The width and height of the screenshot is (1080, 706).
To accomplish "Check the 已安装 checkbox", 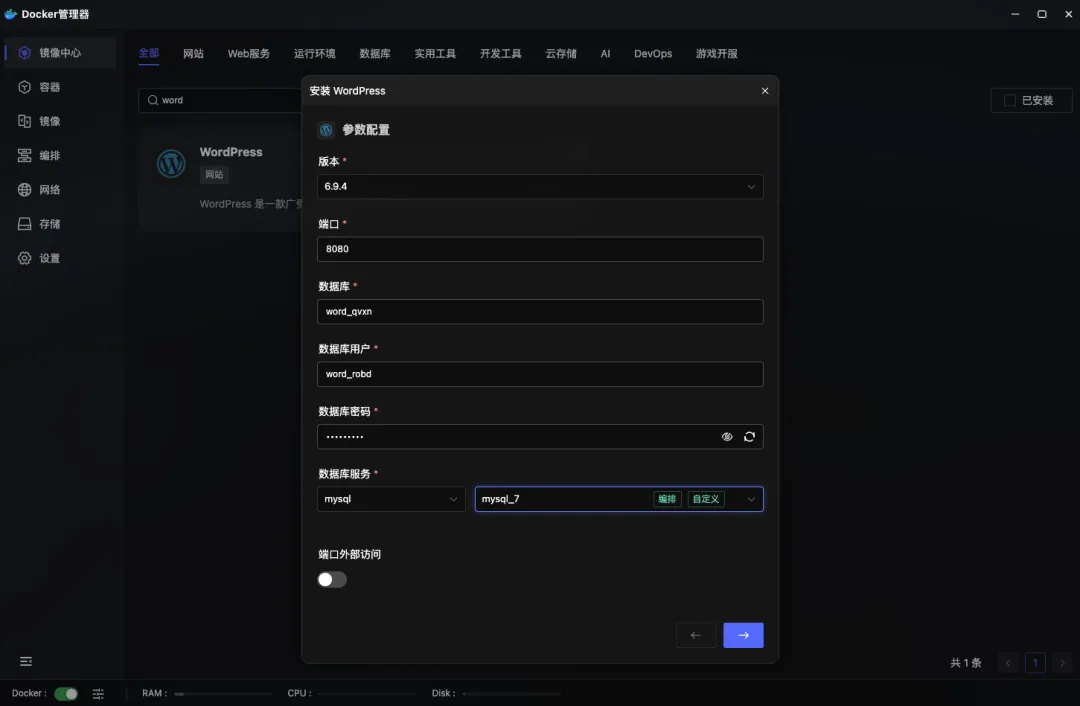I will tap(1010, 101).
